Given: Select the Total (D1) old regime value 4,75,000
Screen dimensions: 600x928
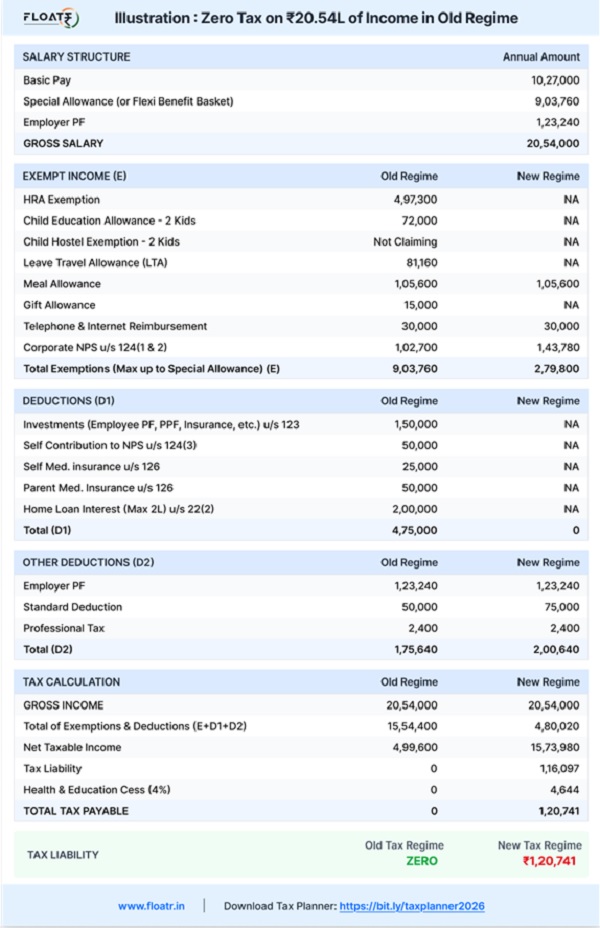Looking at the screenshot, I should point(415,530).
